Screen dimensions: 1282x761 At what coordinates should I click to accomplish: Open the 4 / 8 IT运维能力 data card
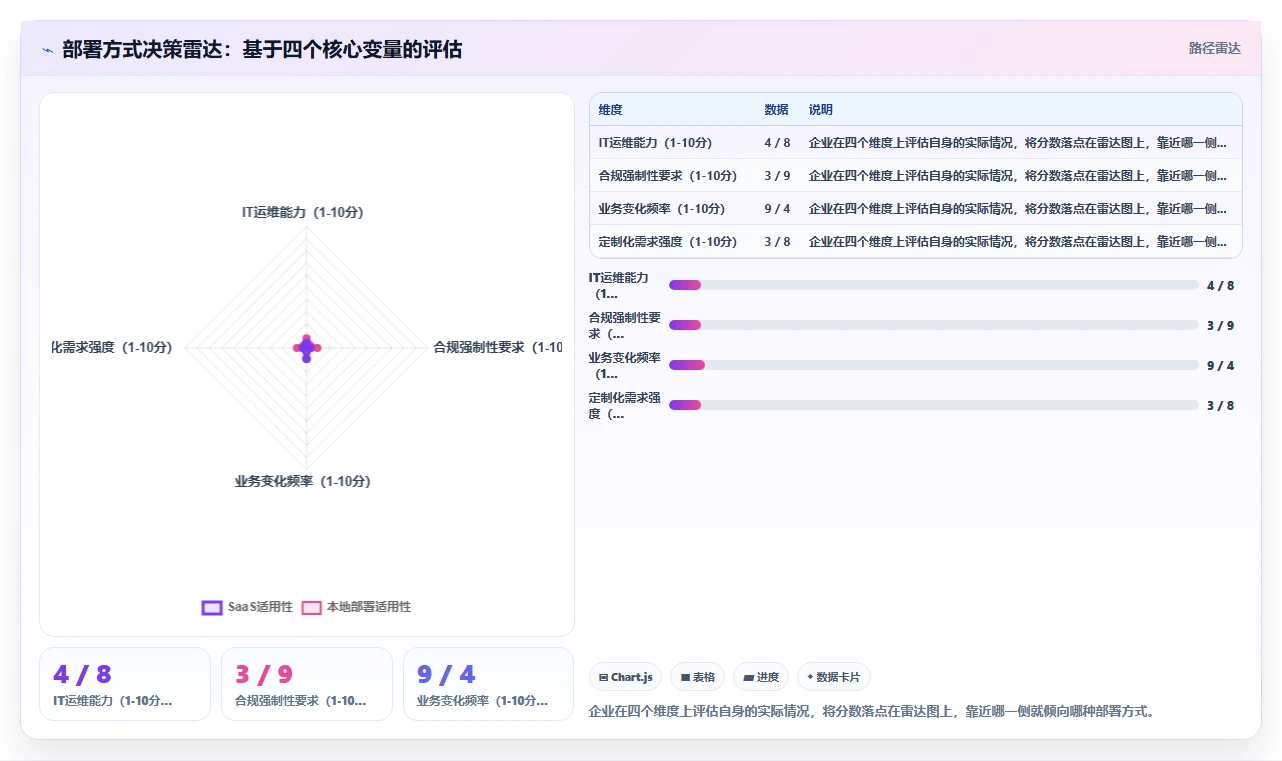(125, 684)
